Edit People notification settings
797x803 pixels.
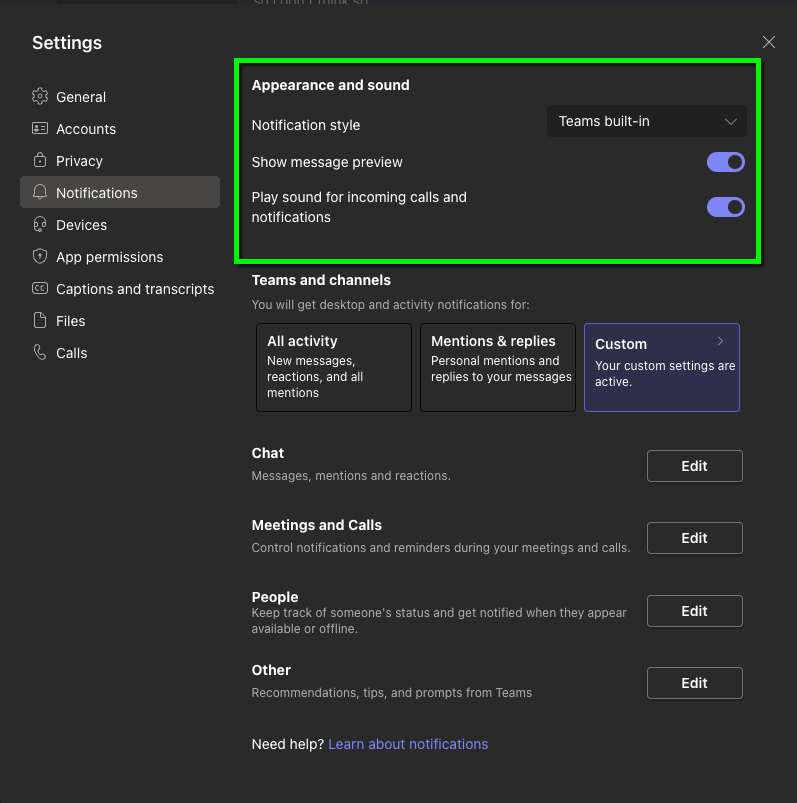(x=695, y=611)
